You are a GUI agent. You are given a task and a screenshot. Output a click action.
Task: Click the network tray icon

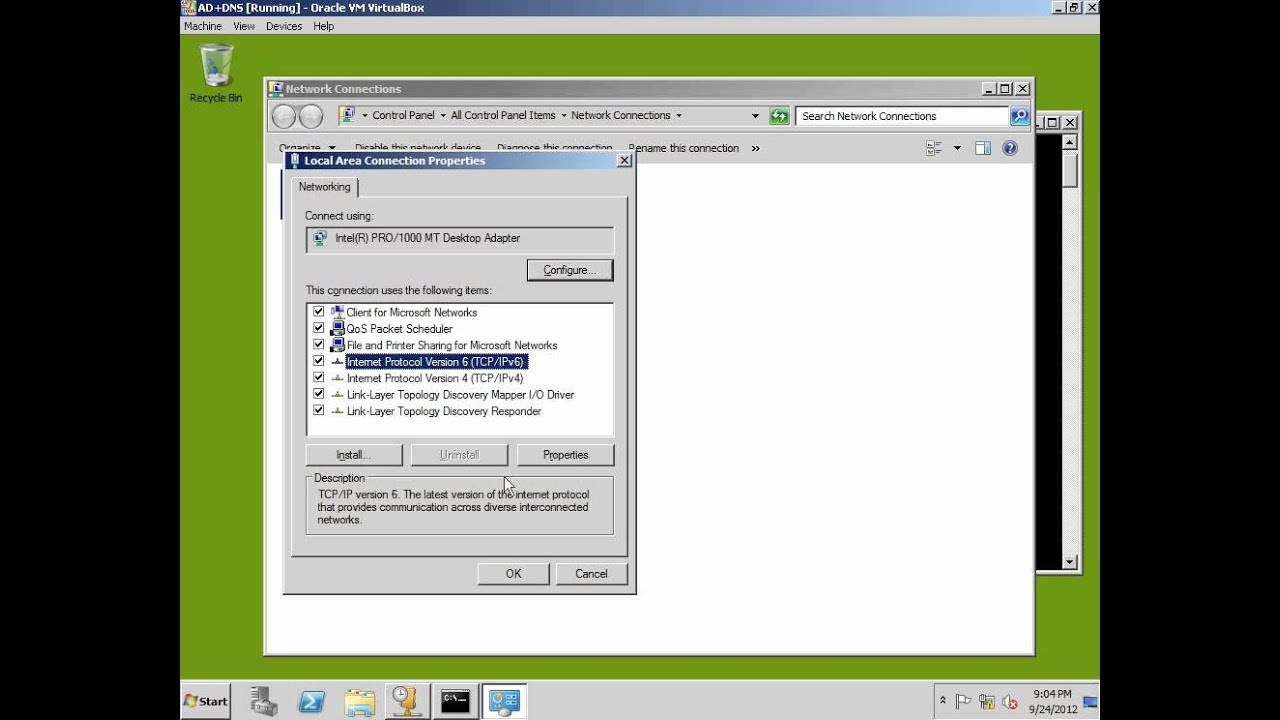pyautogui.click(x=987, y=702)
